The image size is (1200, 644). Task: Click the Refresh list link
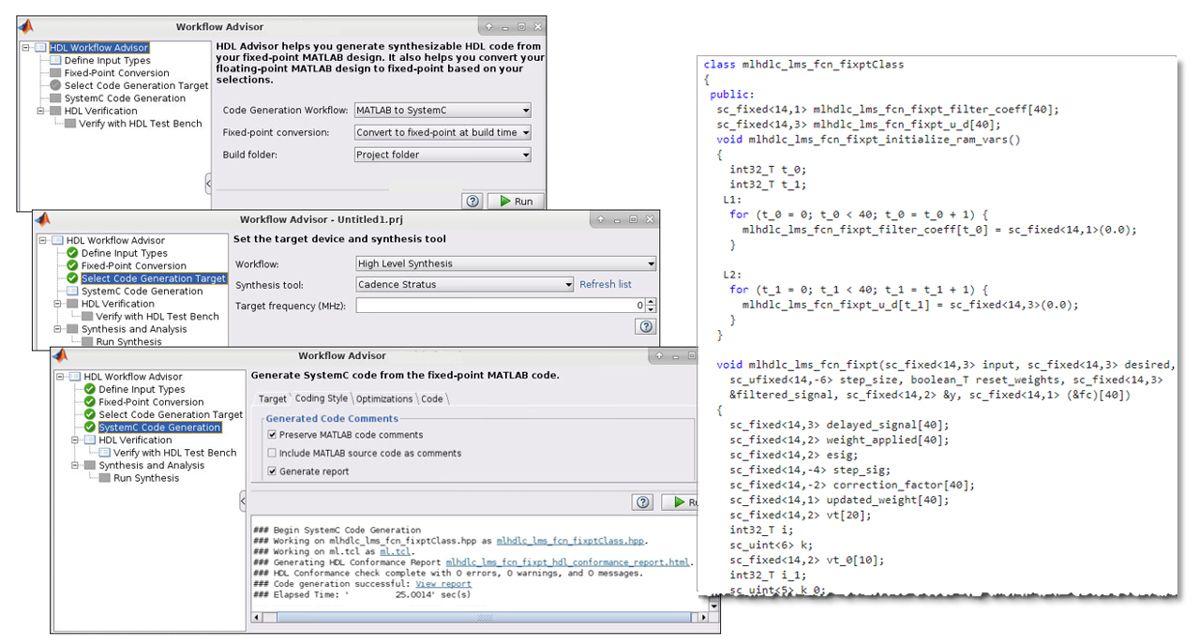[x=606, y=284]
